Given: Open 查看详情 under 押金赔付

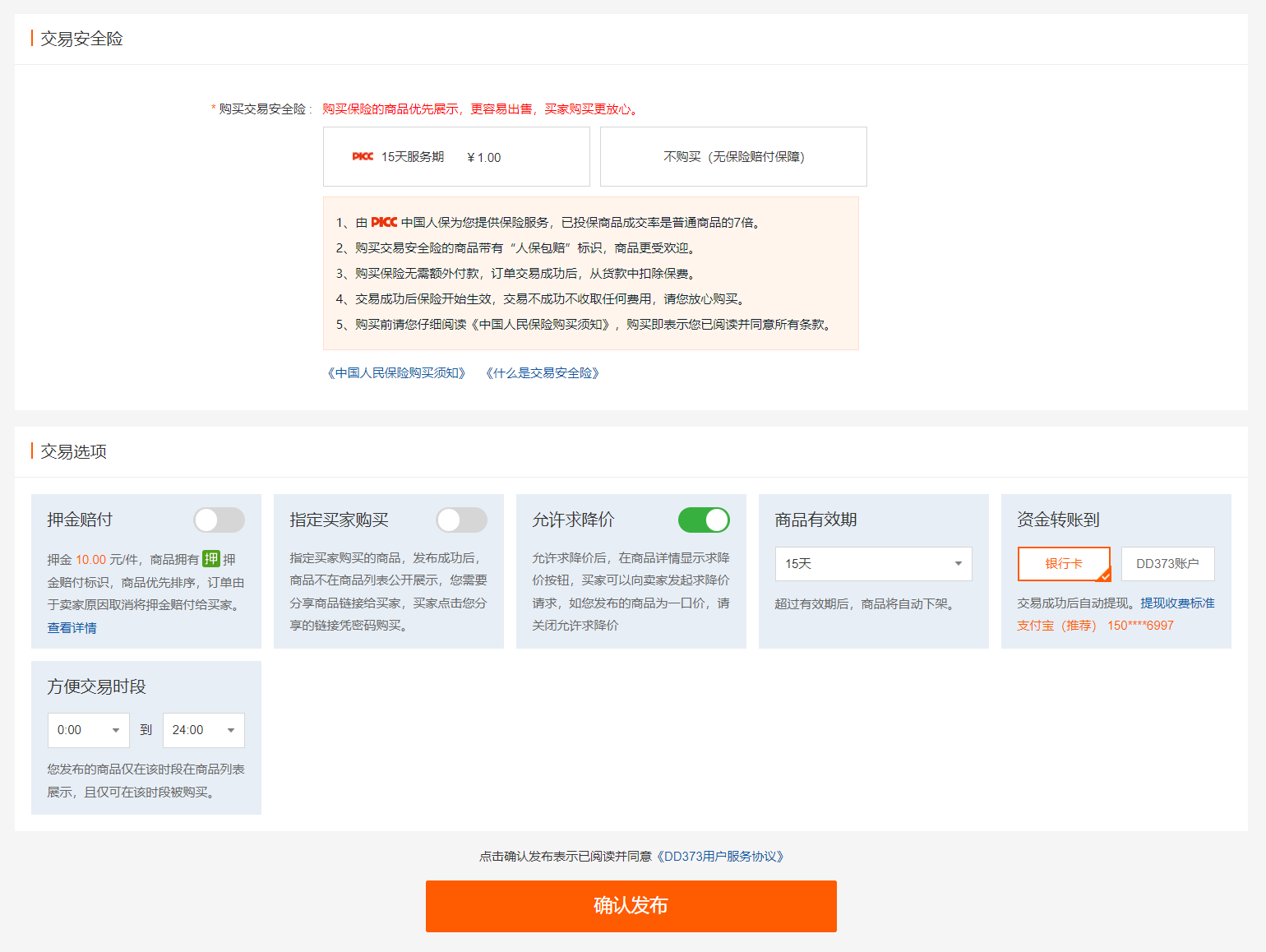Looking at the screenshot, I should point(72,628).
